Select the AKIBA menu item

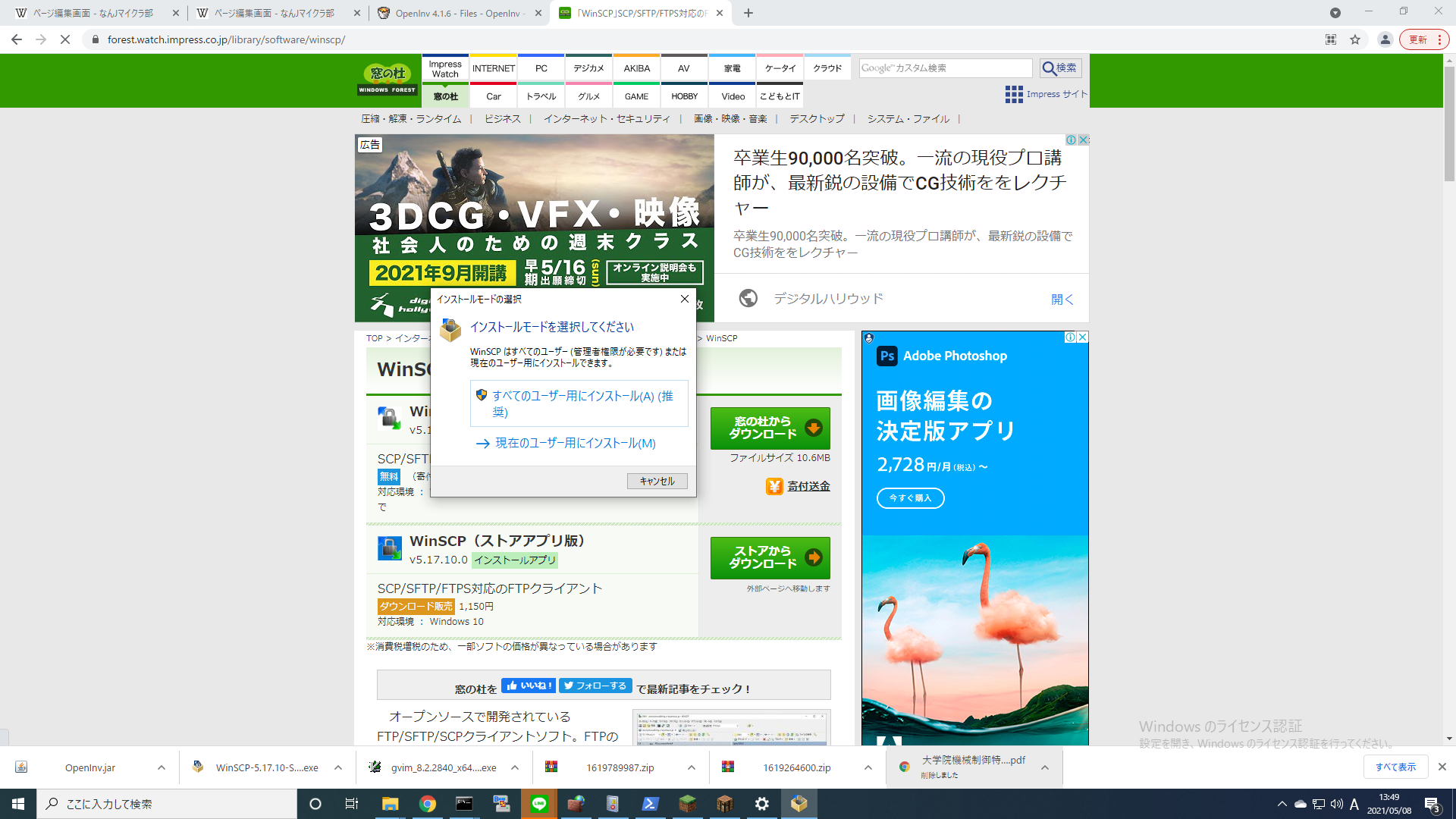pos(637,68)
